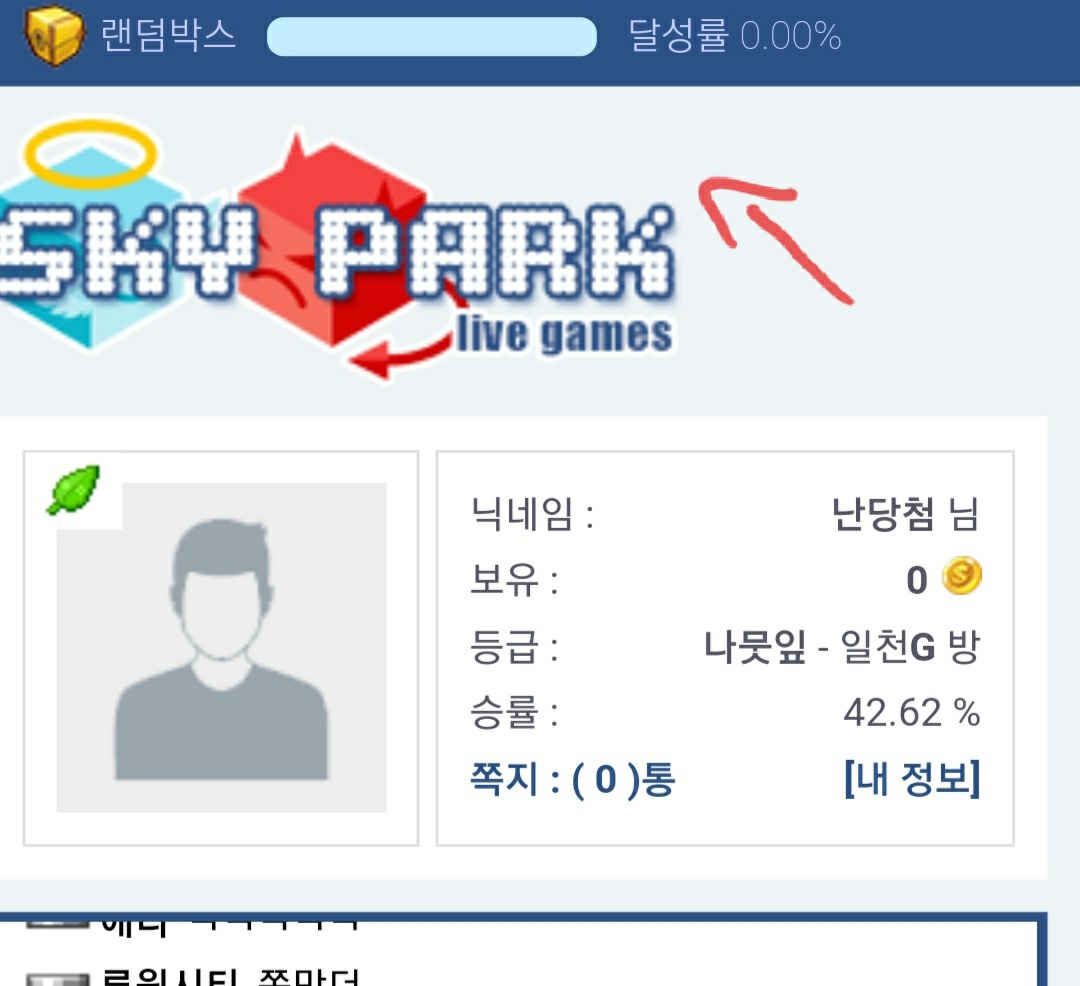The image size is (1080, 986).
Task: Click the 룰의시티 쫀만더 list entry icon
Action: [58, 979]
